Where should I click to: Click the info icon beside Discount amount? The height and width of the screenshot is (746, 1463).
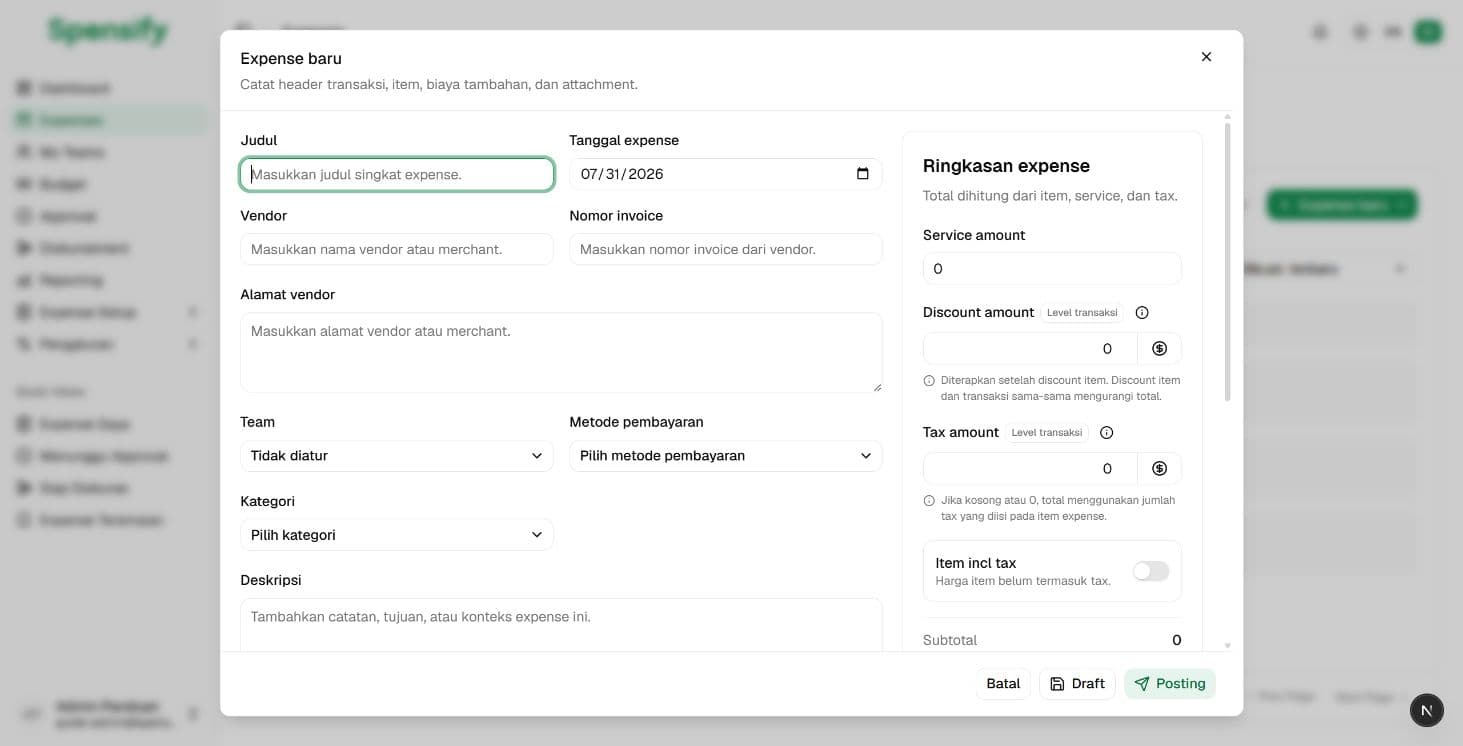[1142, 313]
